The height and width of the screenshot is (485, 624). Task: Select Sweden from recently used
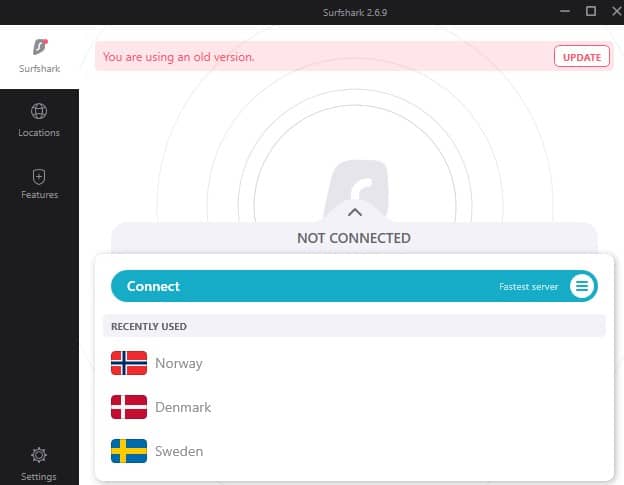click(354, 451)
